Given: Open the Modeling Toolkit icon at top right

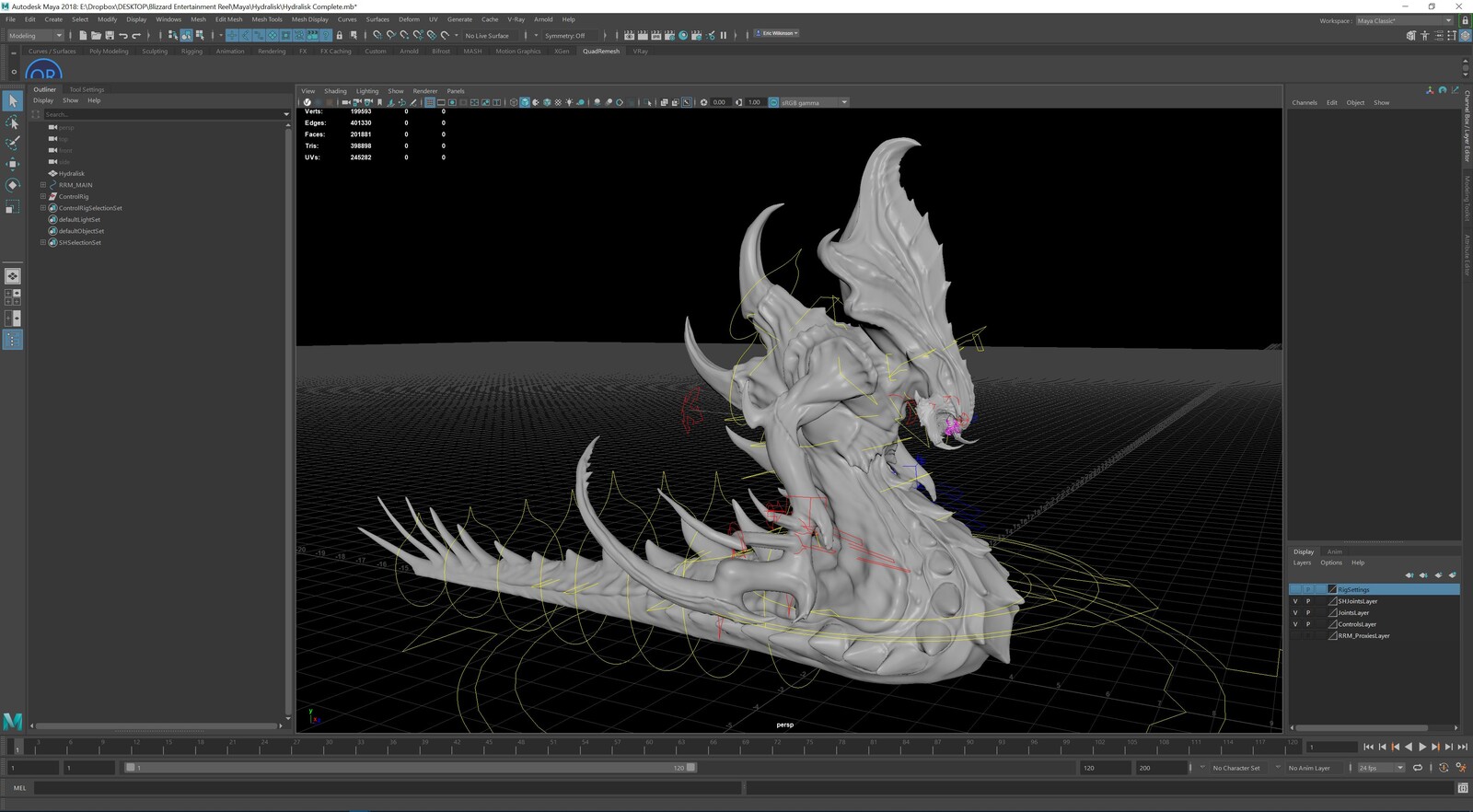Looking at the screenshot, I should 1411,36.
